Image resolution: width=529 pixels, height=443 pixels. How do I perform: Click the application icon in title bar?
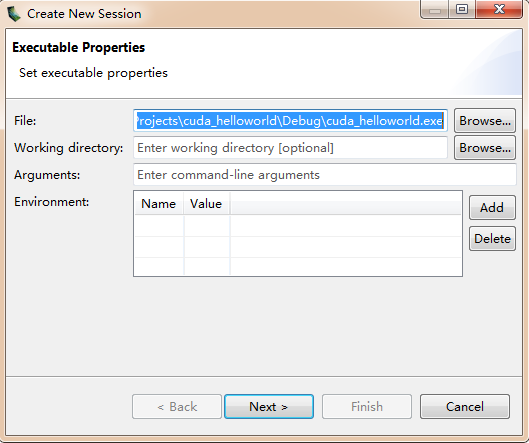14,14
